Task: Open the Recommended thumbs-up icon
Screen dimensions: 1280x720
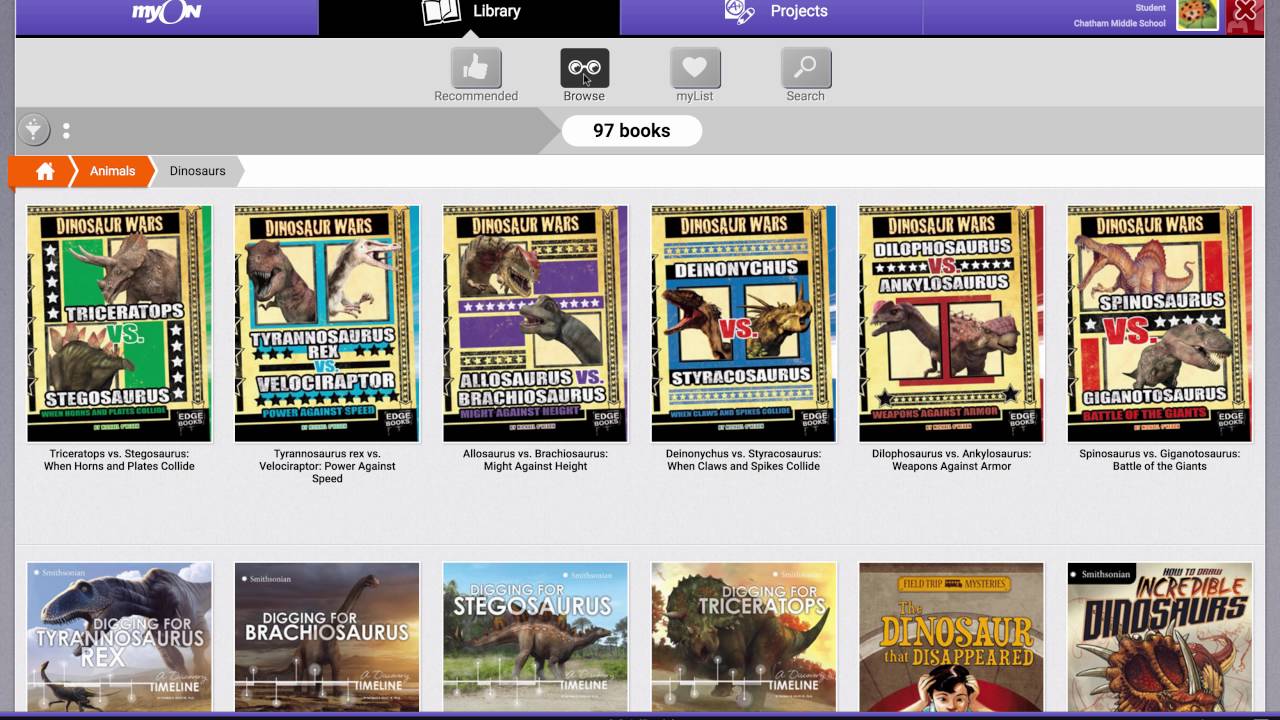Action: pyautogui.click(x=476, y=68)
